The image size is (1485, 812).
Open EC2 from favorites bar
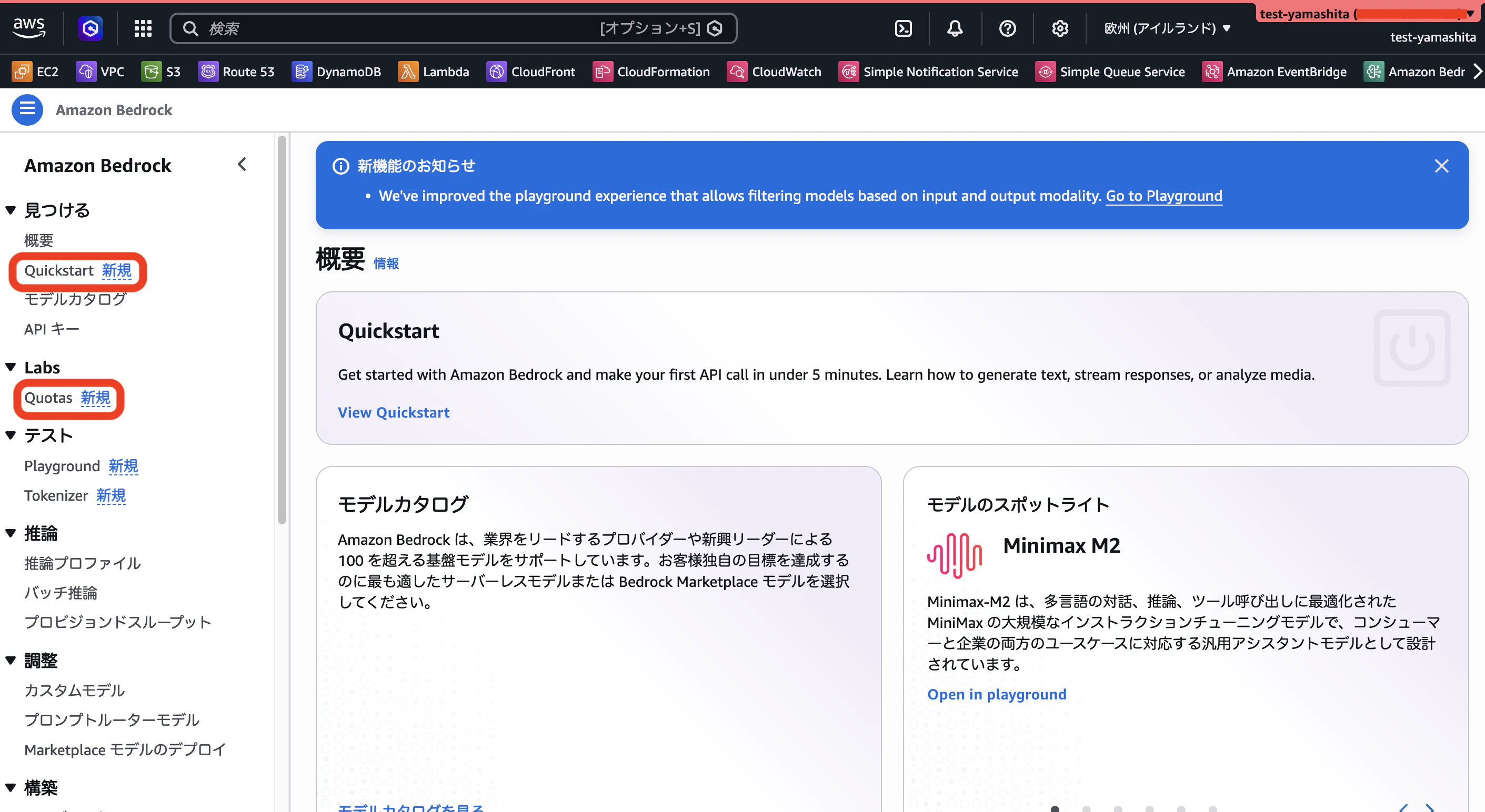click(35, 72)
